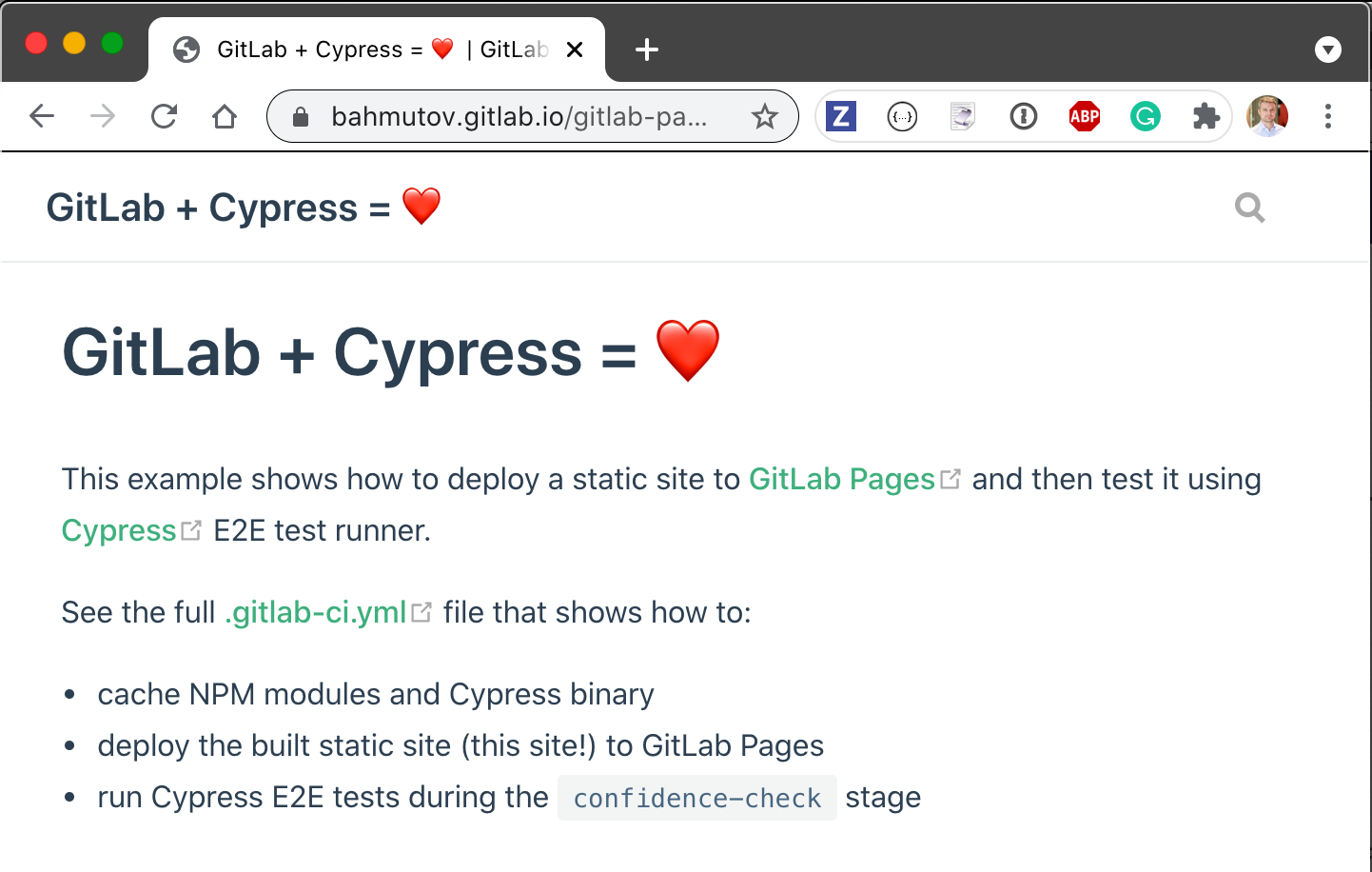
Task: Open the GitLab Pages link
Action: (x=842, y=479)
